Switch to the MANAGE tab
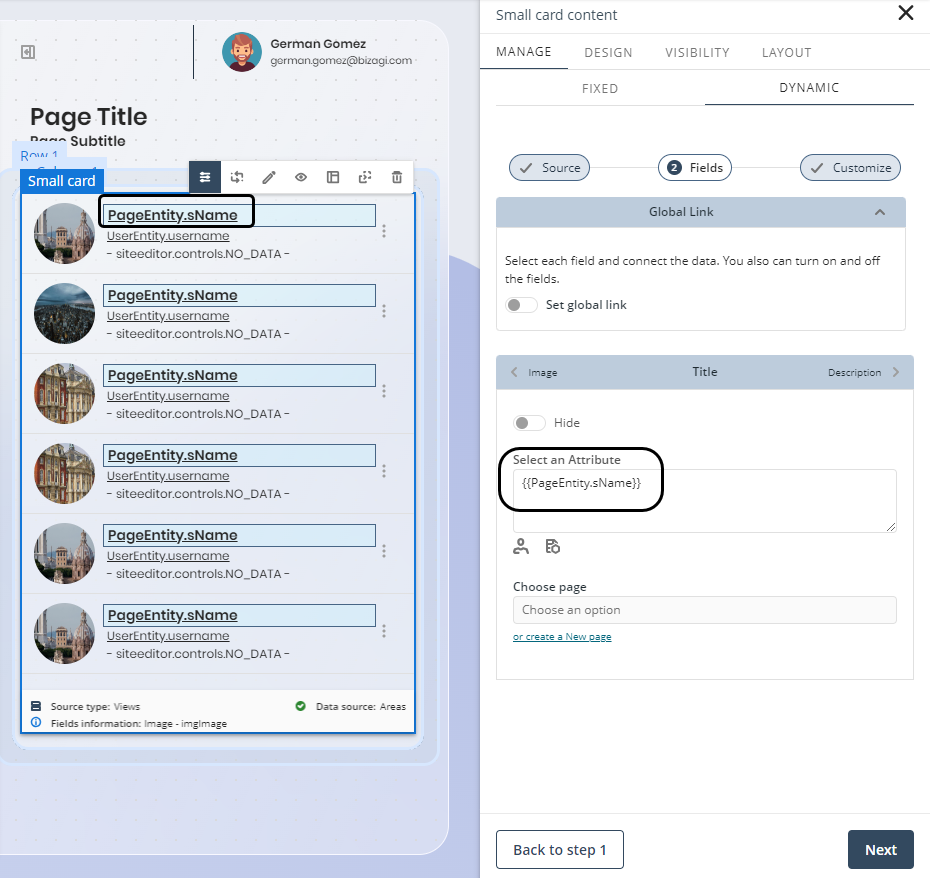Image resolution: width=930 pixels, height=878 pixels. pos(524,52)
